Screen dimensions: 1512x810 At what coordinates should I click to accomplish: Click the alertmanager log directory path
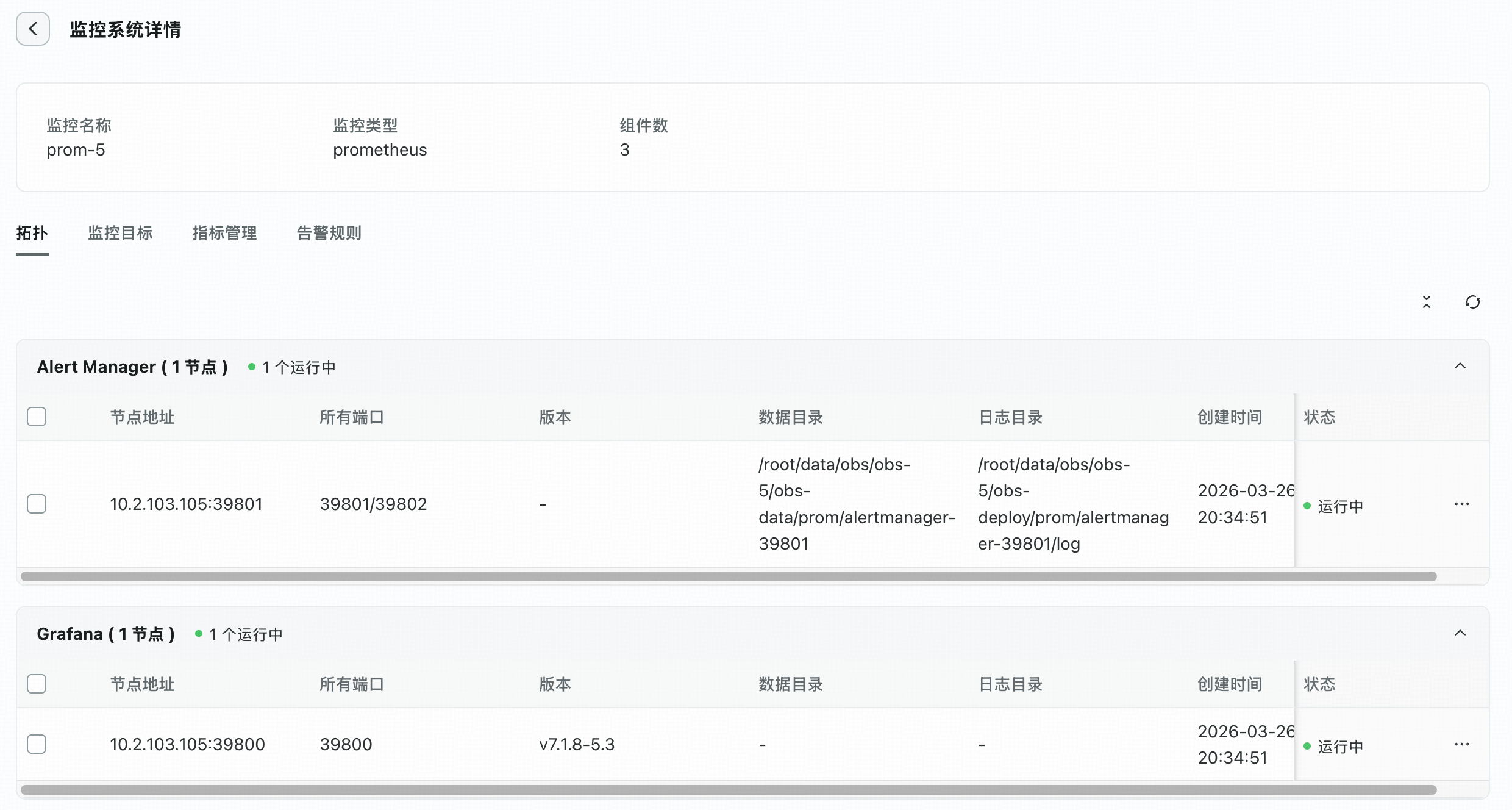(1073, 504)
